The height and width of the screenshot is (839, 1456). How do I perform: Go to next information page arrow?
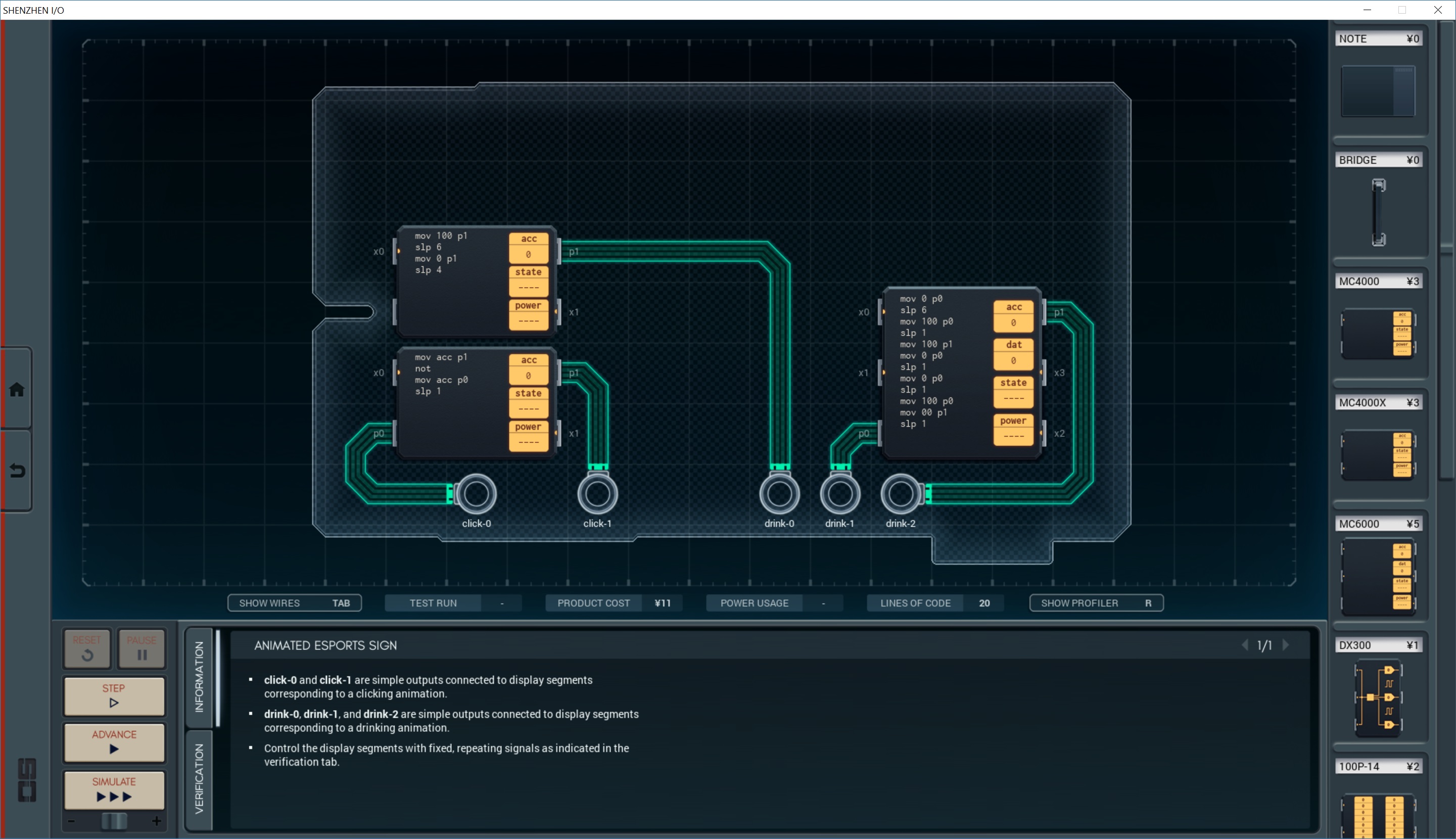[1286, 645]
